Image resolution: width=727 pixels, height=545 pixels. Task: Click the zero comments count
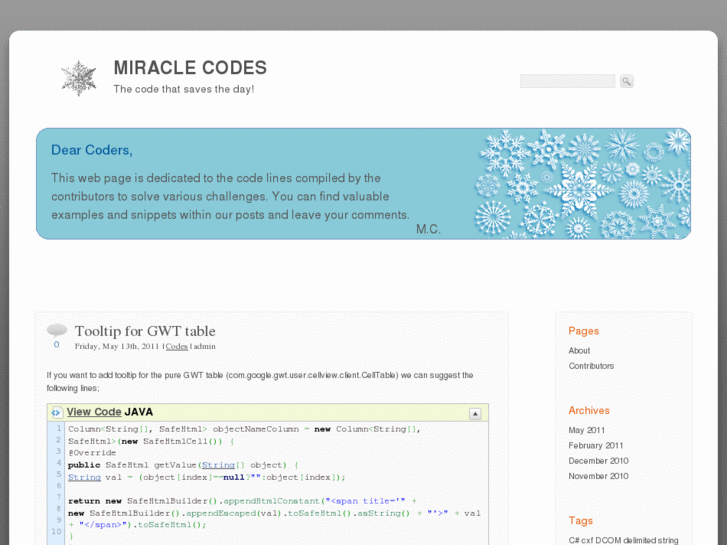coord(56,345)
